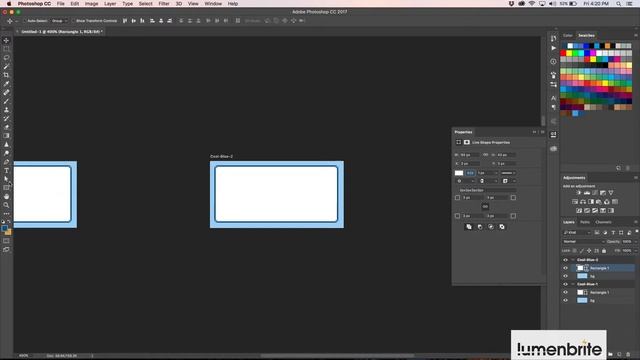This screenshot has width=640, height=360.
Task: Click the Intersect Shape Areas pathfinder icon
Action: [x=491, y=227]
